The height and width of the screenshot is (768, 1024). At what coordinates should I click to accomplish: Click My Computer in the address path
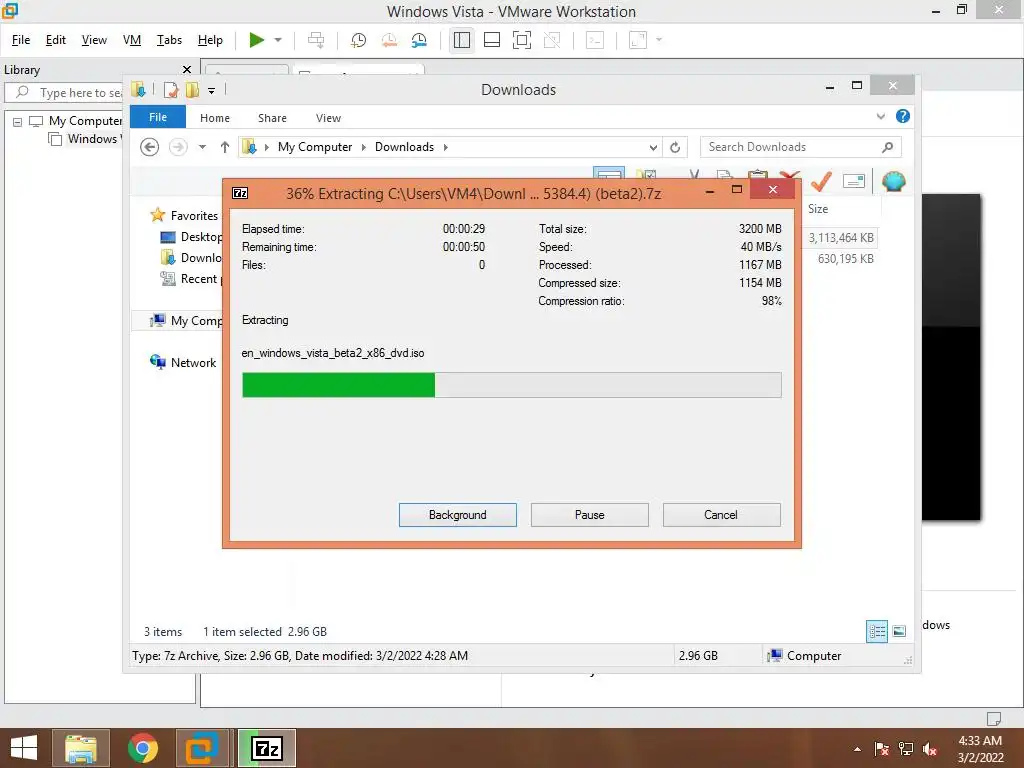click(x=315, y=147)
